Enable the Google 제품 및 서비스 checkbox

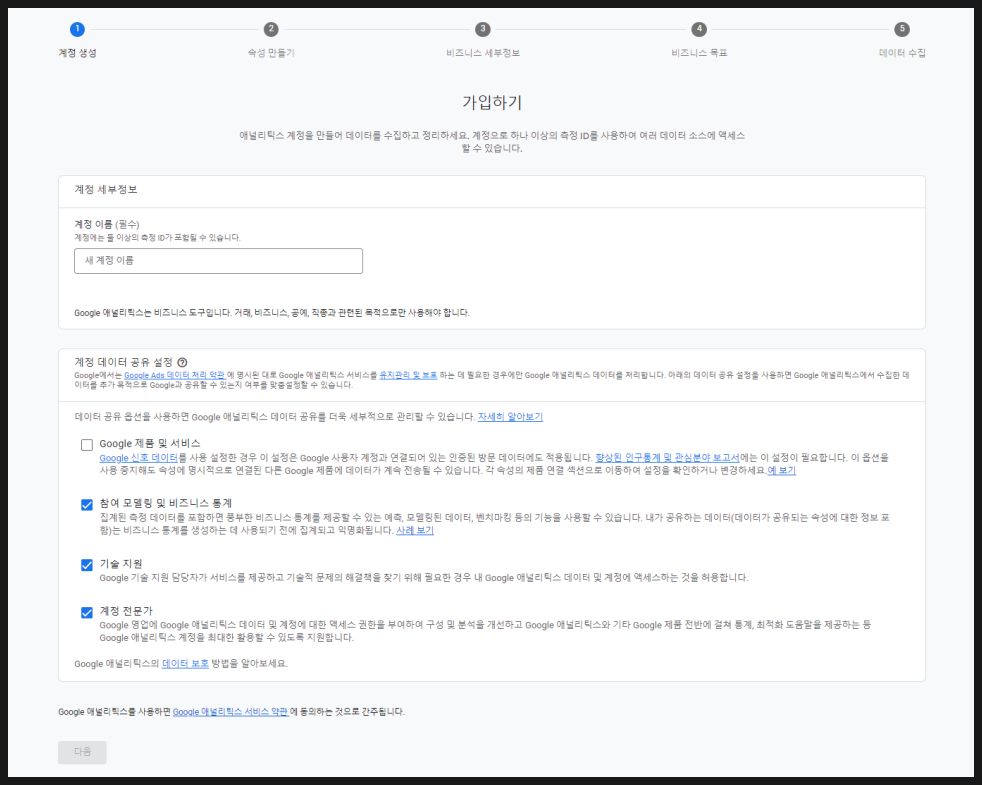(x=87, y=445)
